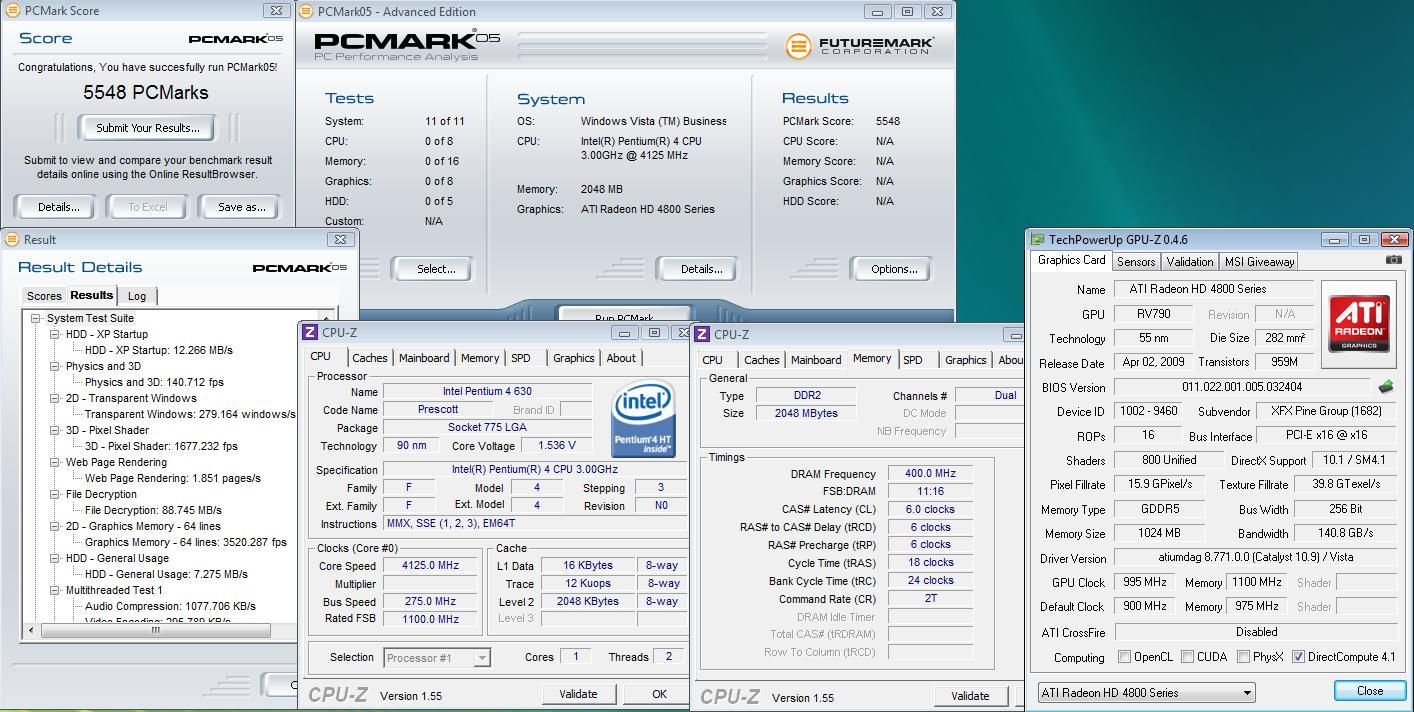
Task: Open the Caches tab in the CPU-Z CPU window
Action: [x=369, y=358]
